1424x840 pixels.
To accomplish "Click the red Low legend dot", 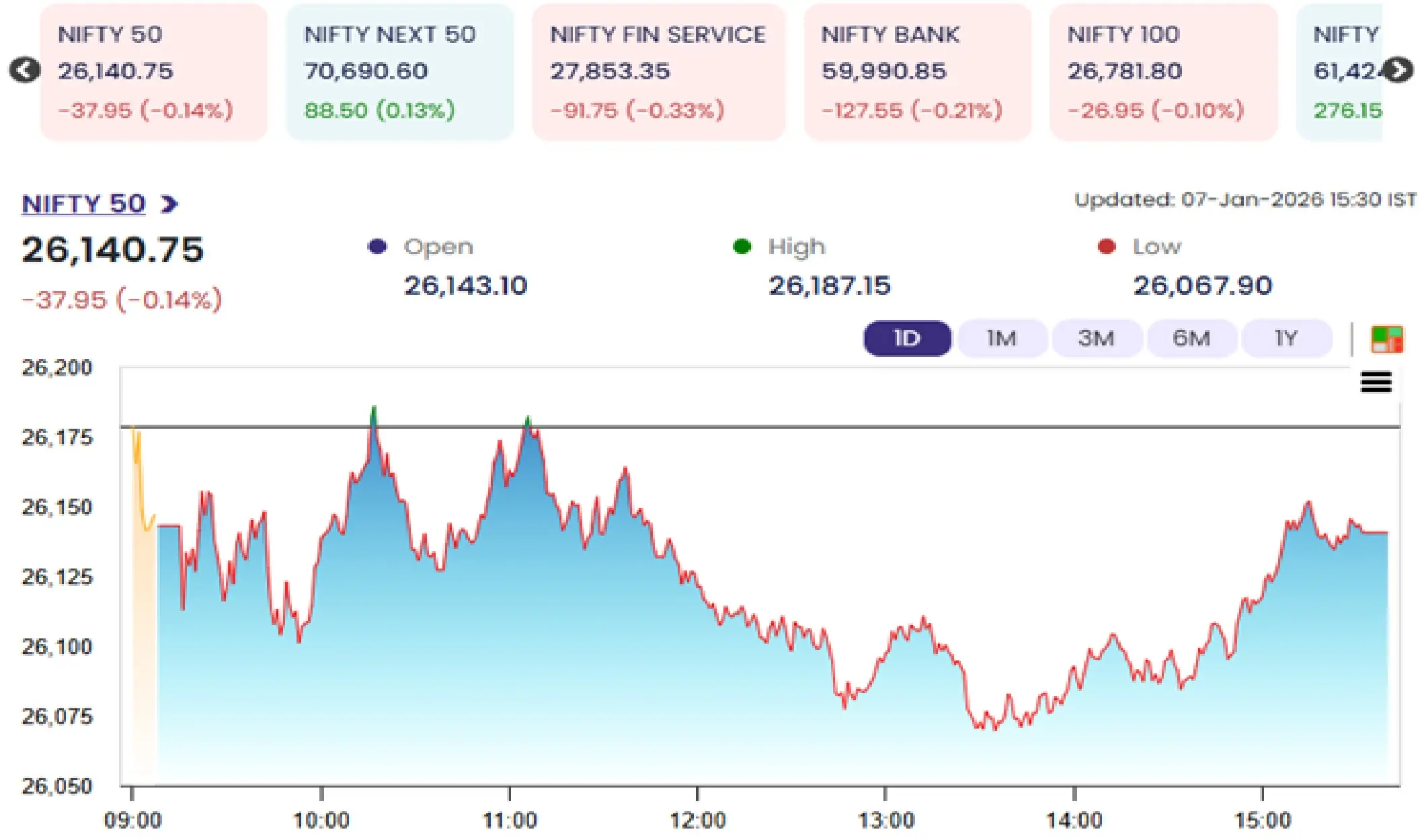I will click(x=1106, y=247).
